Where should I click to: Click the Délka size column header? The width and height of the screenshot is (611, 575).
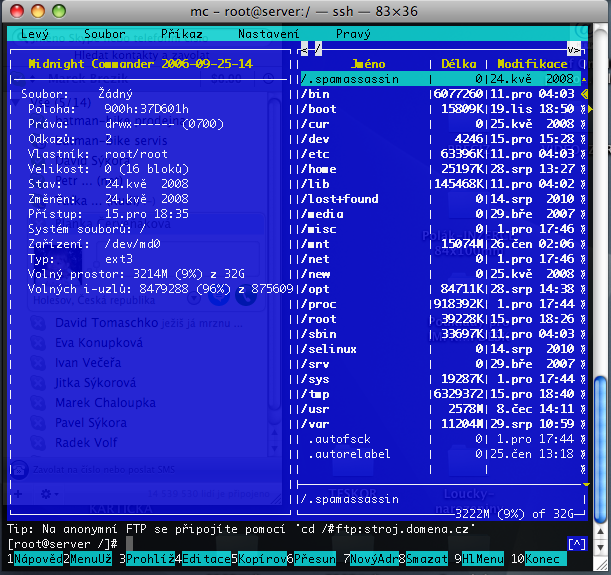tap(459, 62)
